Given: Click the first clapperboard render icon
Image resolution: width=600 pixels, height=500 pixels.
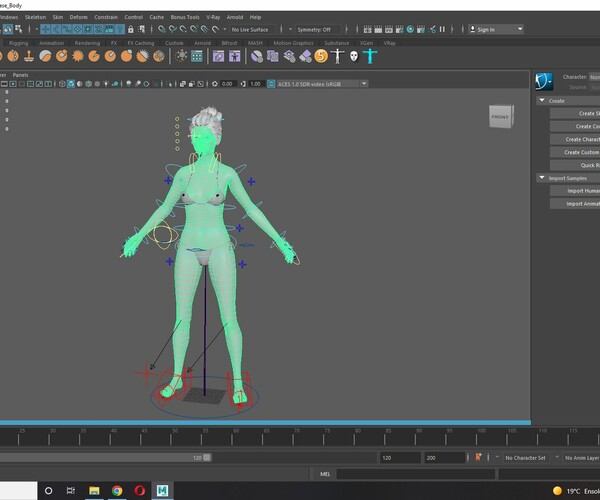Looking at the screenshot, I should tap(367, 29).
